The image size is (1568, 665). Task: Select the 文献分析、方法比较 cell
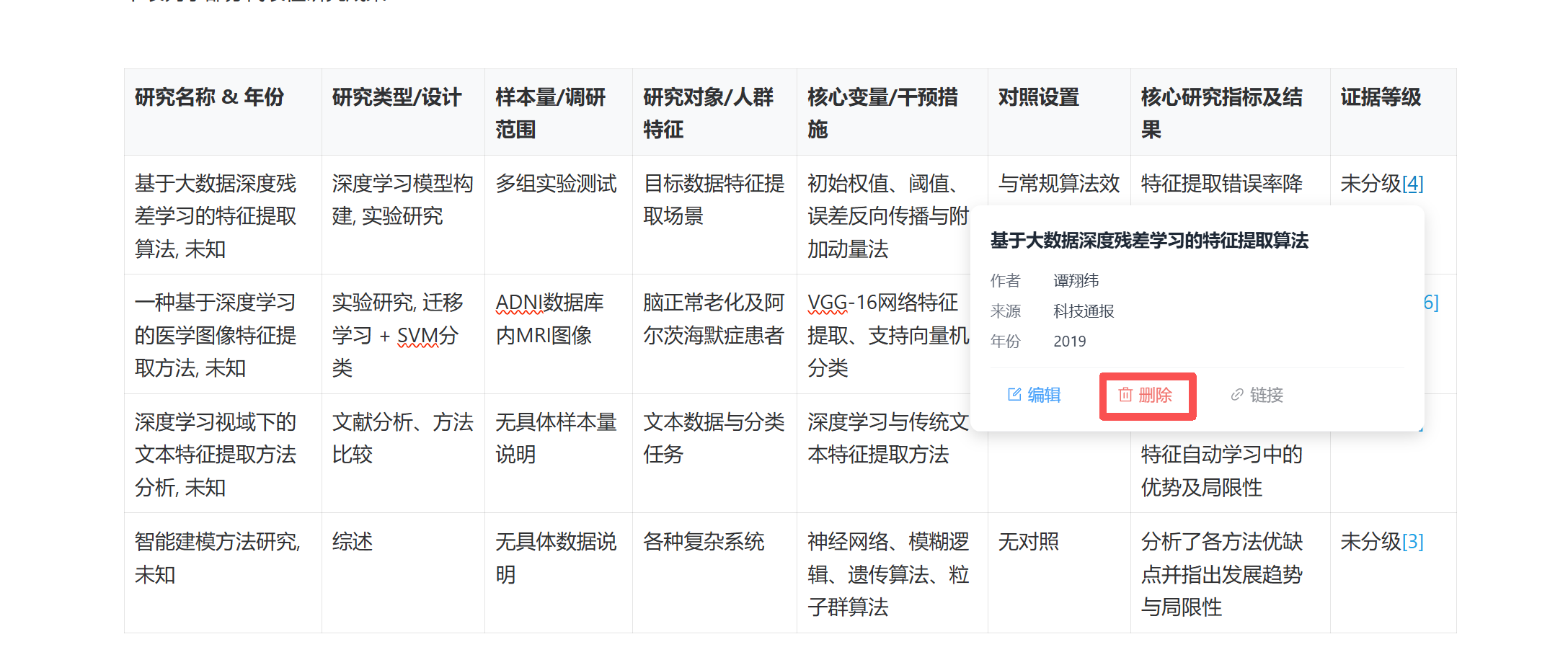[x=402, y=438]
